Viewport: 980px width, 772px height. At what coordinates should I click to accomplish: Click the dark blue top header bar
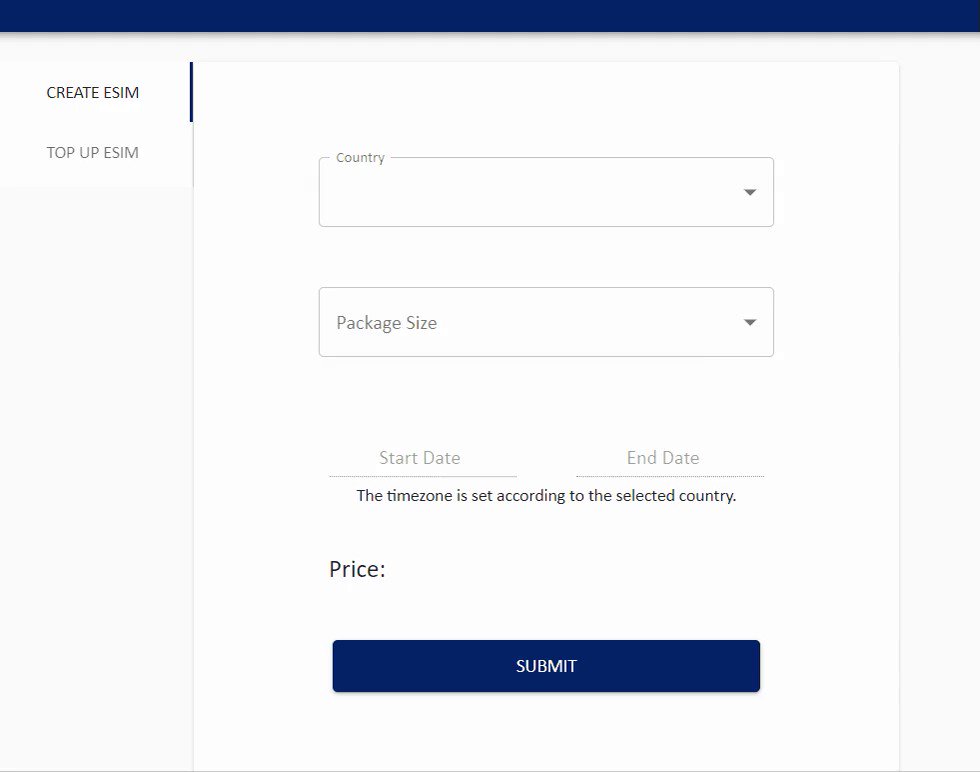[x=490, y=16]
